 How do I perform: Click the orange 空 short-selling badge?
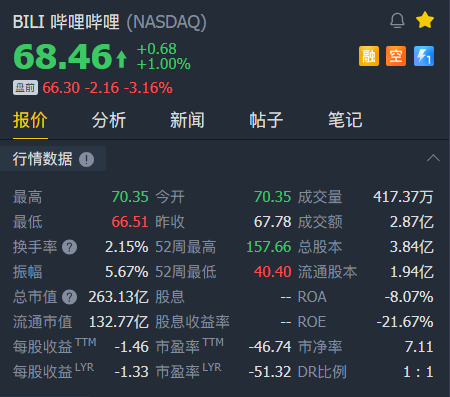396,56
